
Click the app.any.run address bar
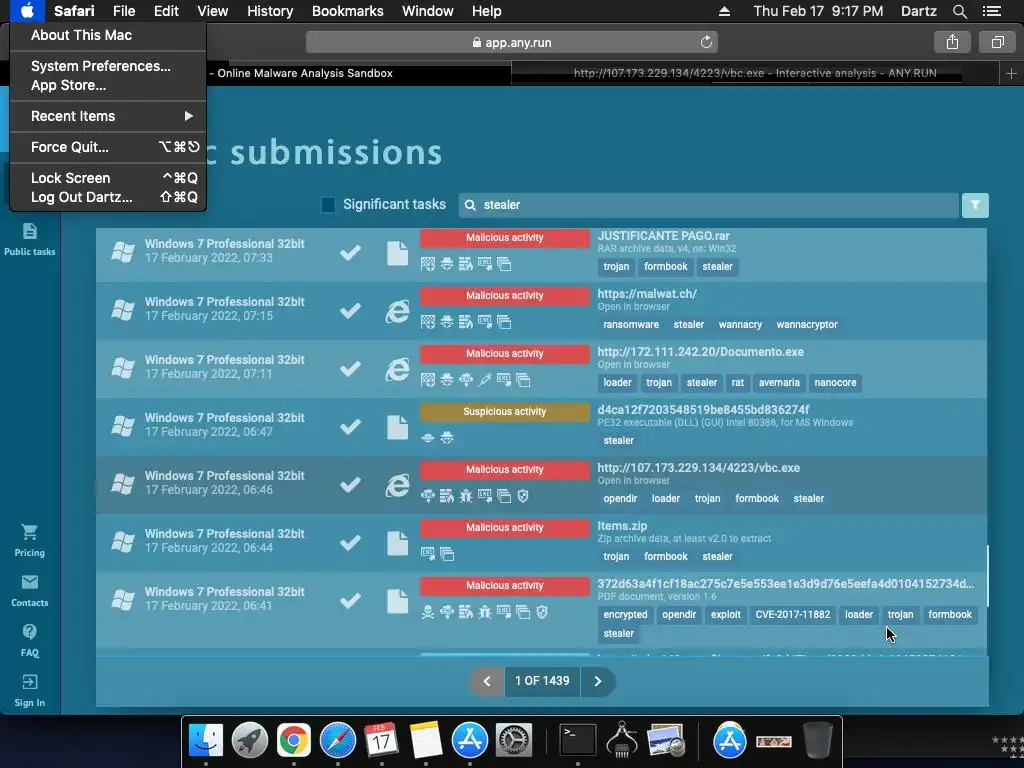click(x=511, y=42)
